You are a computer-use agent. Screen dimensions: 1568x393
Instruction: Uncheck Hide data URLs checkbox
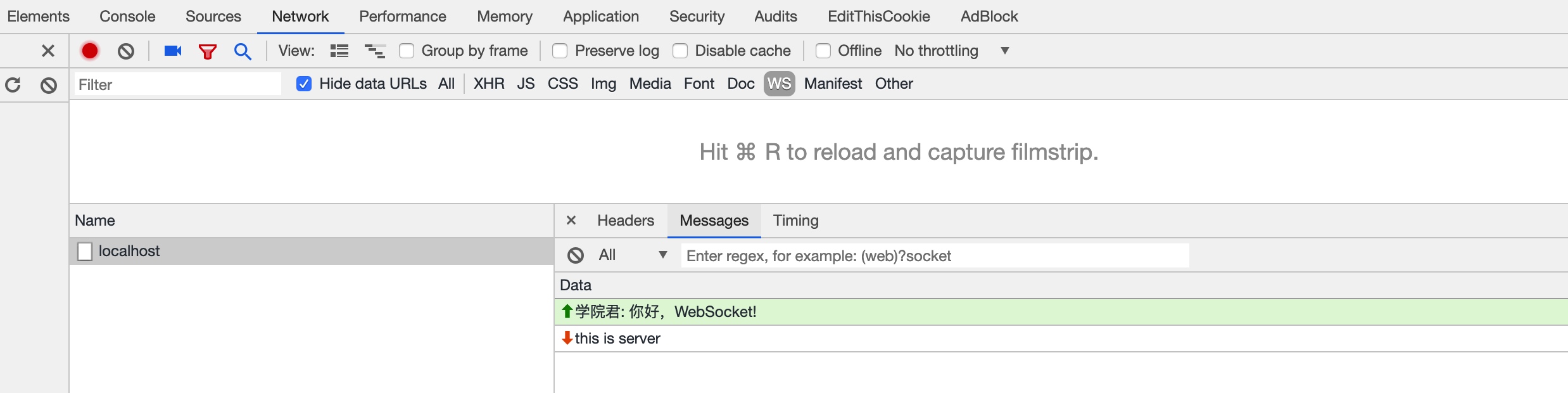tap(304, 84)
